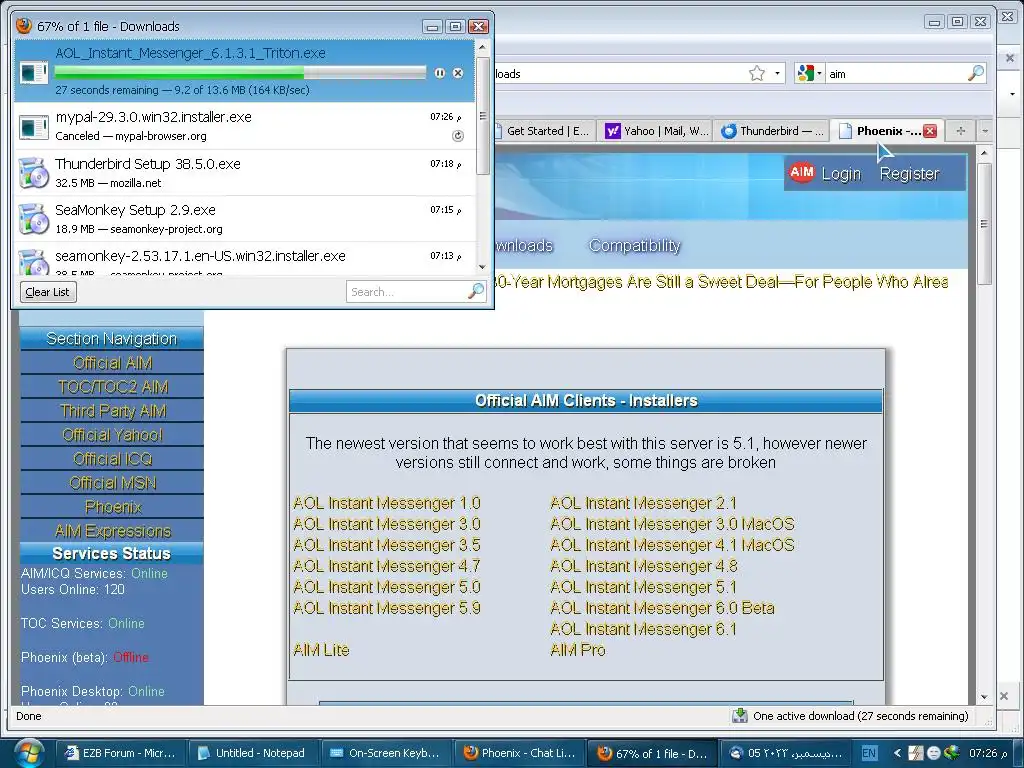Download AIM Lite

pos(321,650)
